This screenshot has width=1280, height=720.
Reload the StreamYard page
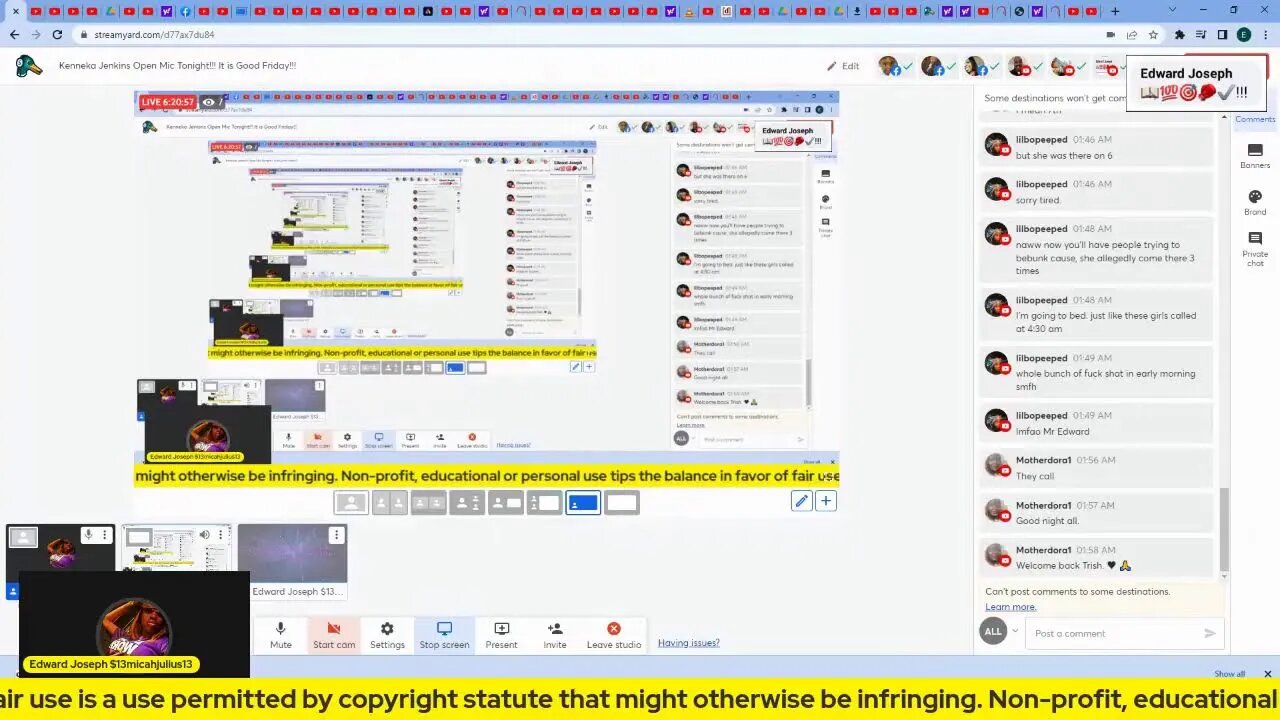point(57,34)
